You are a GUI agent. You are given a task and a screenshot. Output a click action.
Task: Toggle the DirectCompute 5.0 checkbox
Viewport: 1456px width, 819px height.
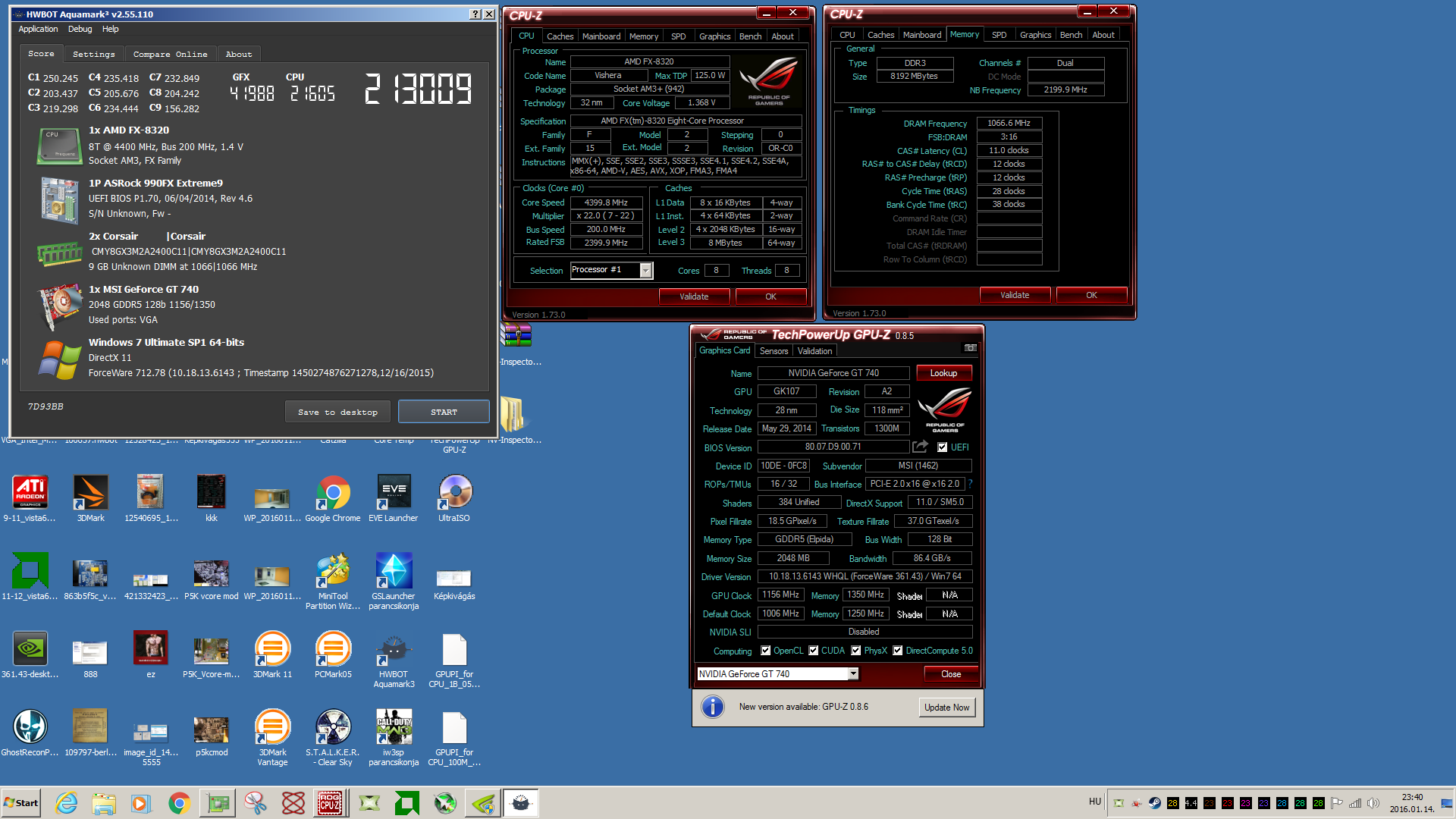coord(897,651)
